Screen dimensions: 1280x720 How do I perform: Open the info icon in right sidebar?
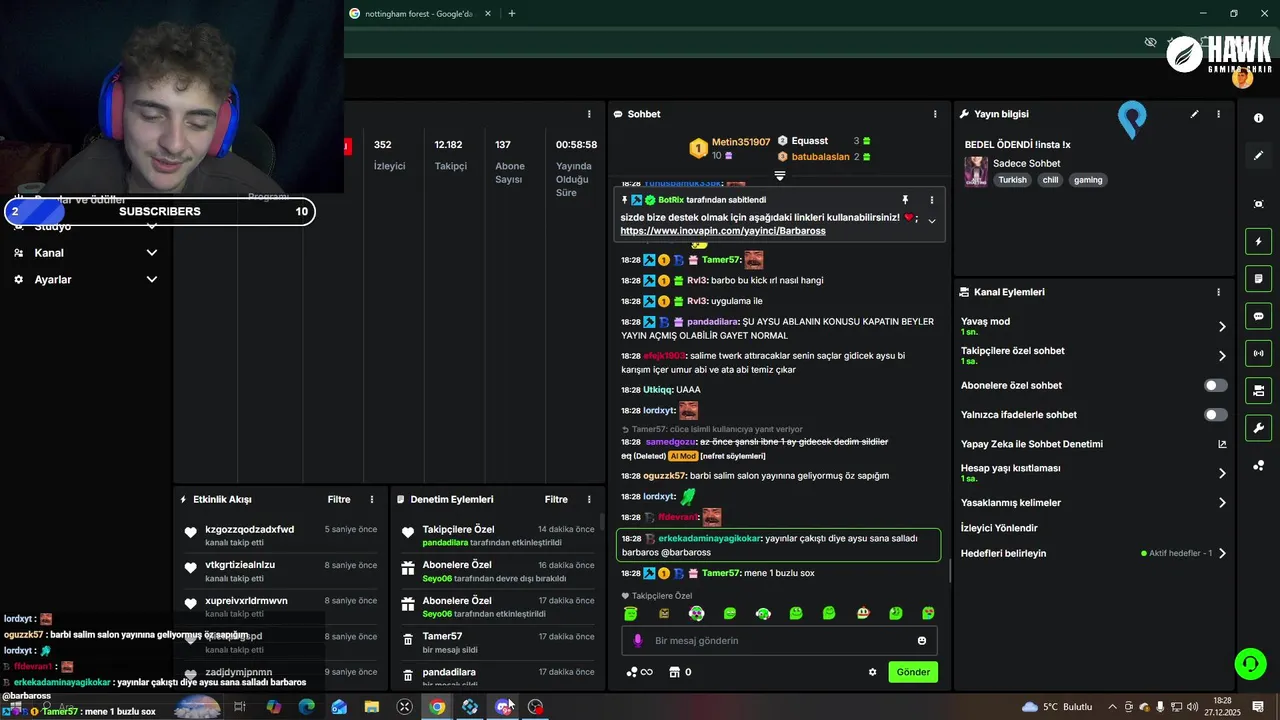[1258, 118]
